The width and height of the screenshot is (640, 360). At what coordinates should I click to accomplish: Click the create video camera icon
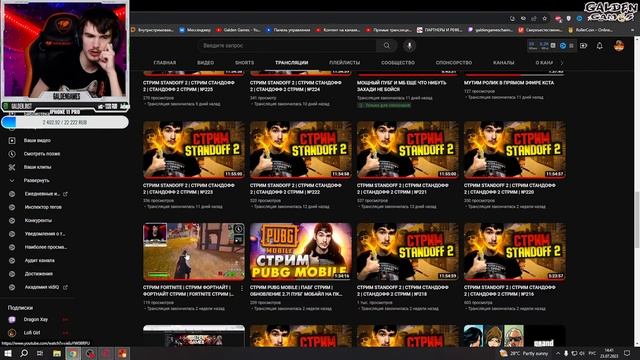(583, 46)
